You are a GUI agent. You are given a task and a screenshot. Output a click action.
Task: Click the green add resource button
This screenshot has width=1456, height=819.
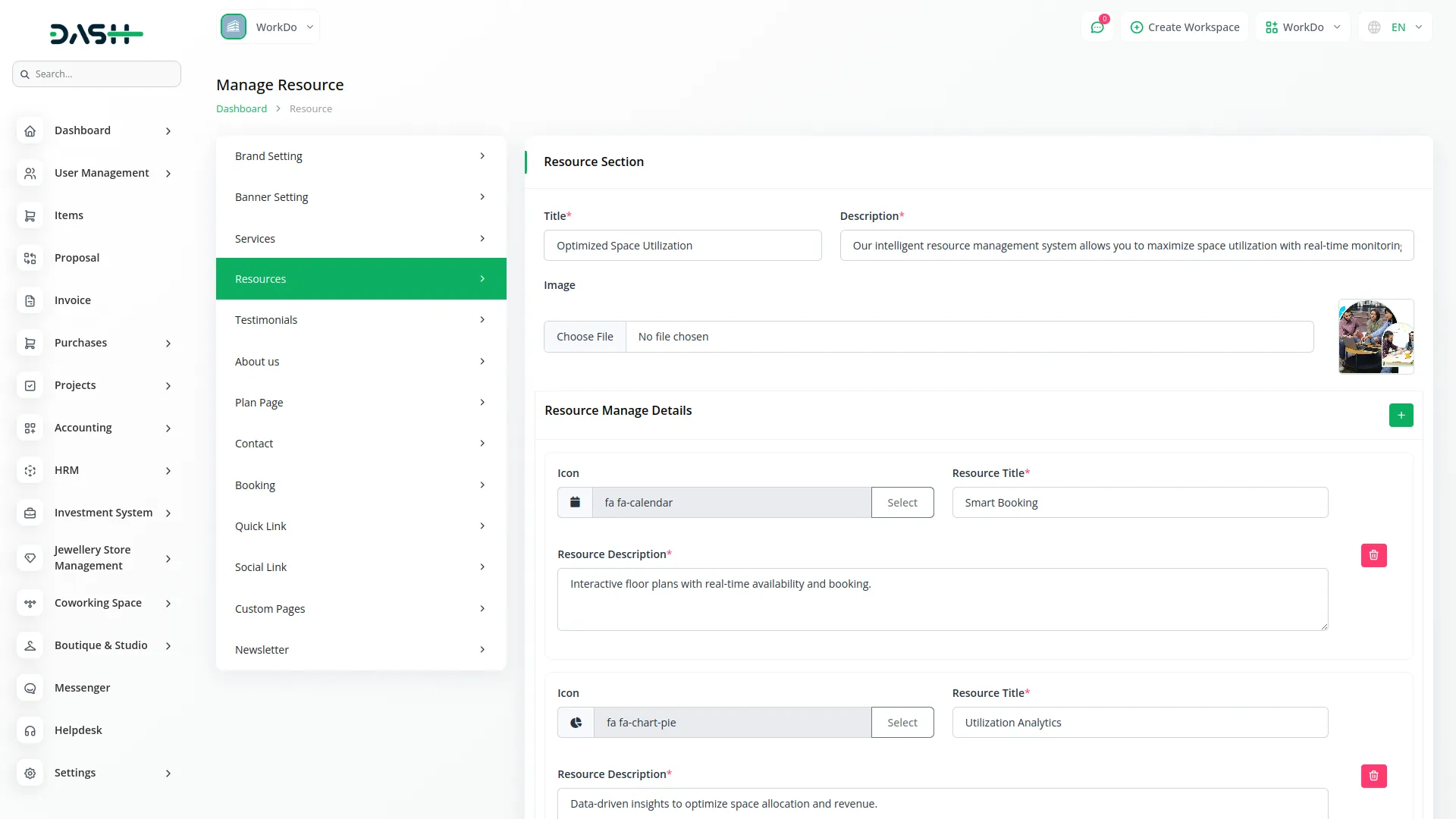click(x=1401, y=415)
